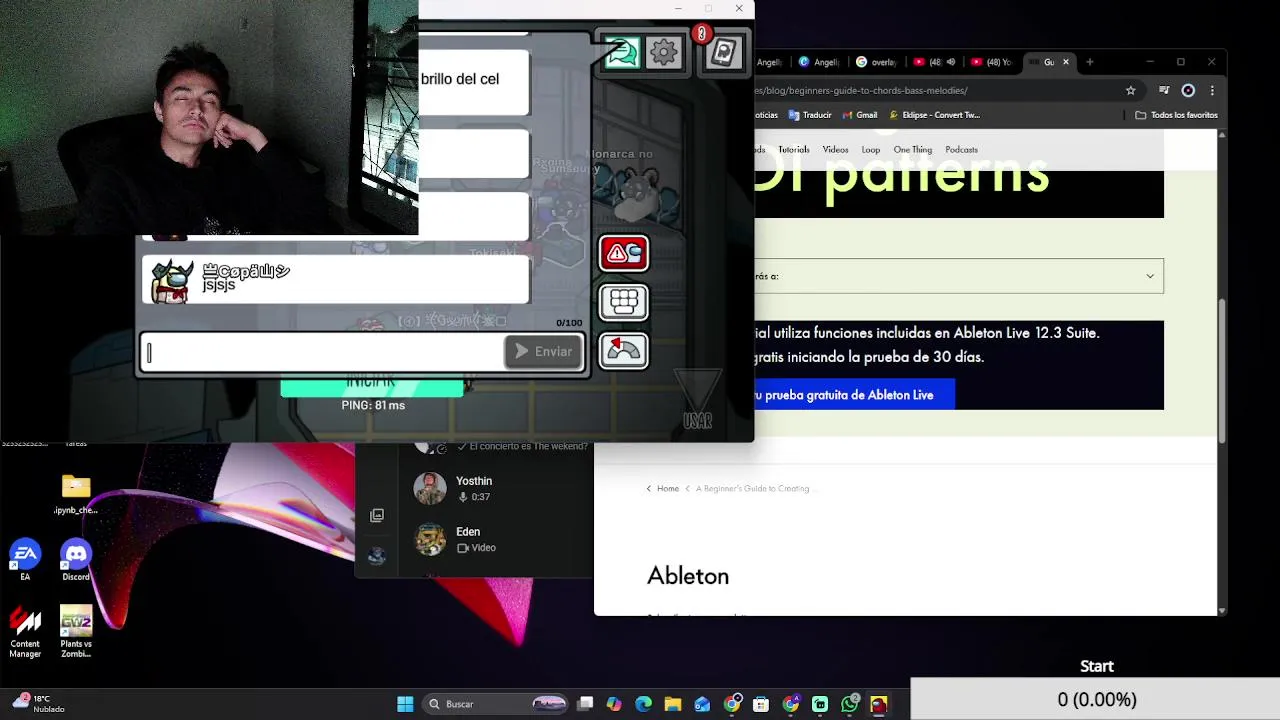Click the Ableton footer logo text
This screenshot has width=1280, height=720.
(688, 576)
